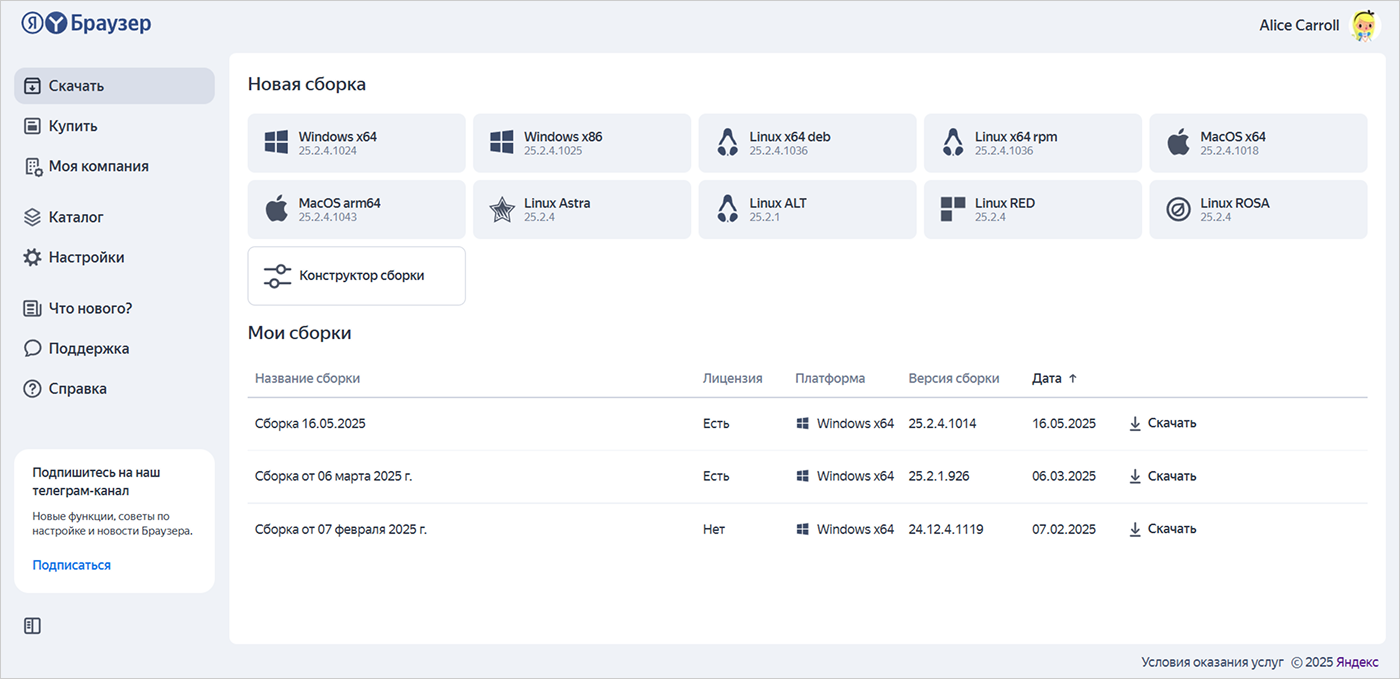Open Настройки in the sidebar
The height and width of the screenshot is (679, 1400).
click(x=86, y=257)
